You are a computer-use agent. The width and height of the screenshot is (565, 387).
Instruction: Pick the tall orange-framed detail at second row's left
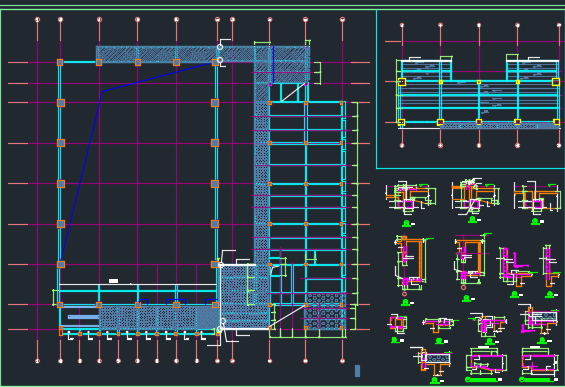pyautogui.click(x=411, y=262)
